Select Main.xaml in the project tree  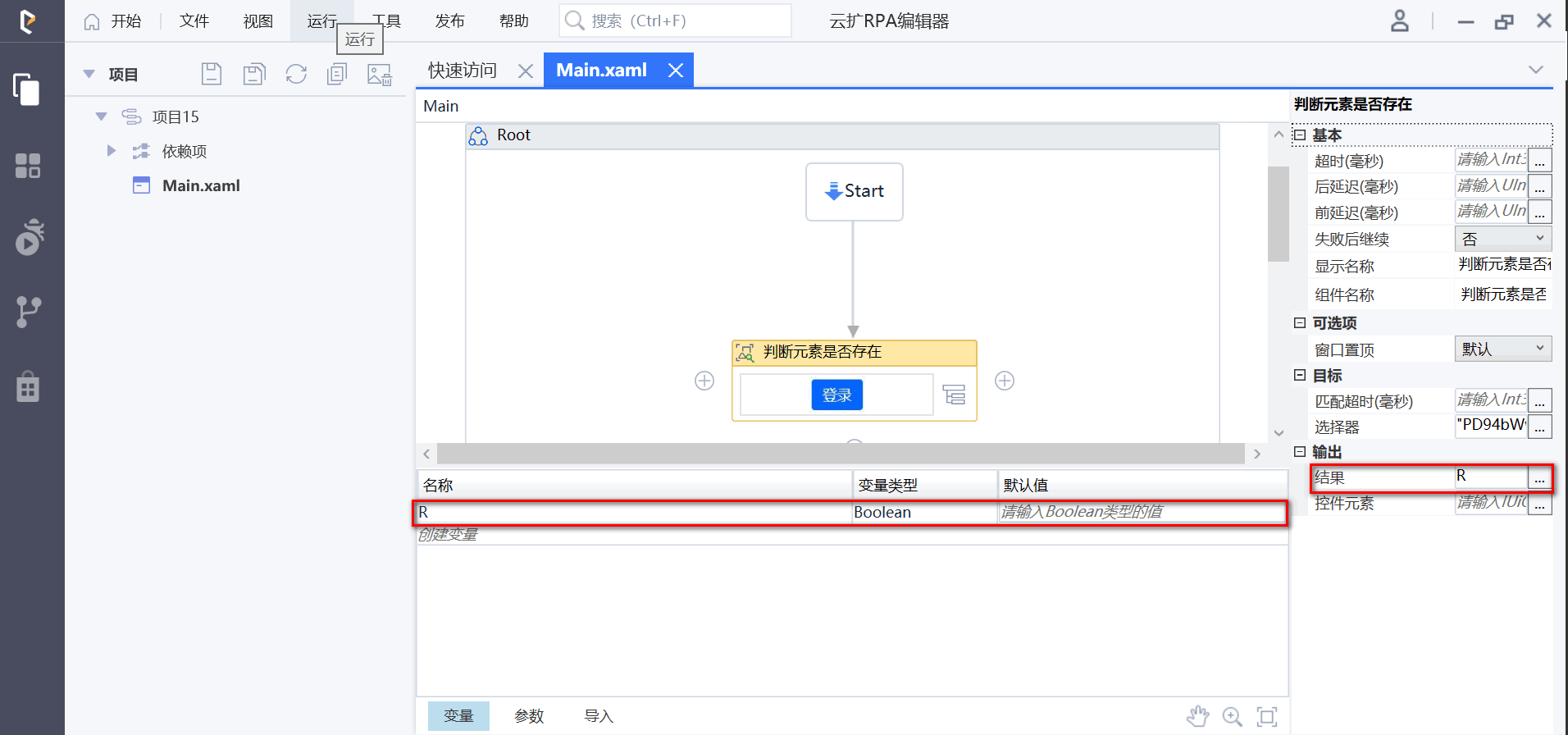point(201,185)
